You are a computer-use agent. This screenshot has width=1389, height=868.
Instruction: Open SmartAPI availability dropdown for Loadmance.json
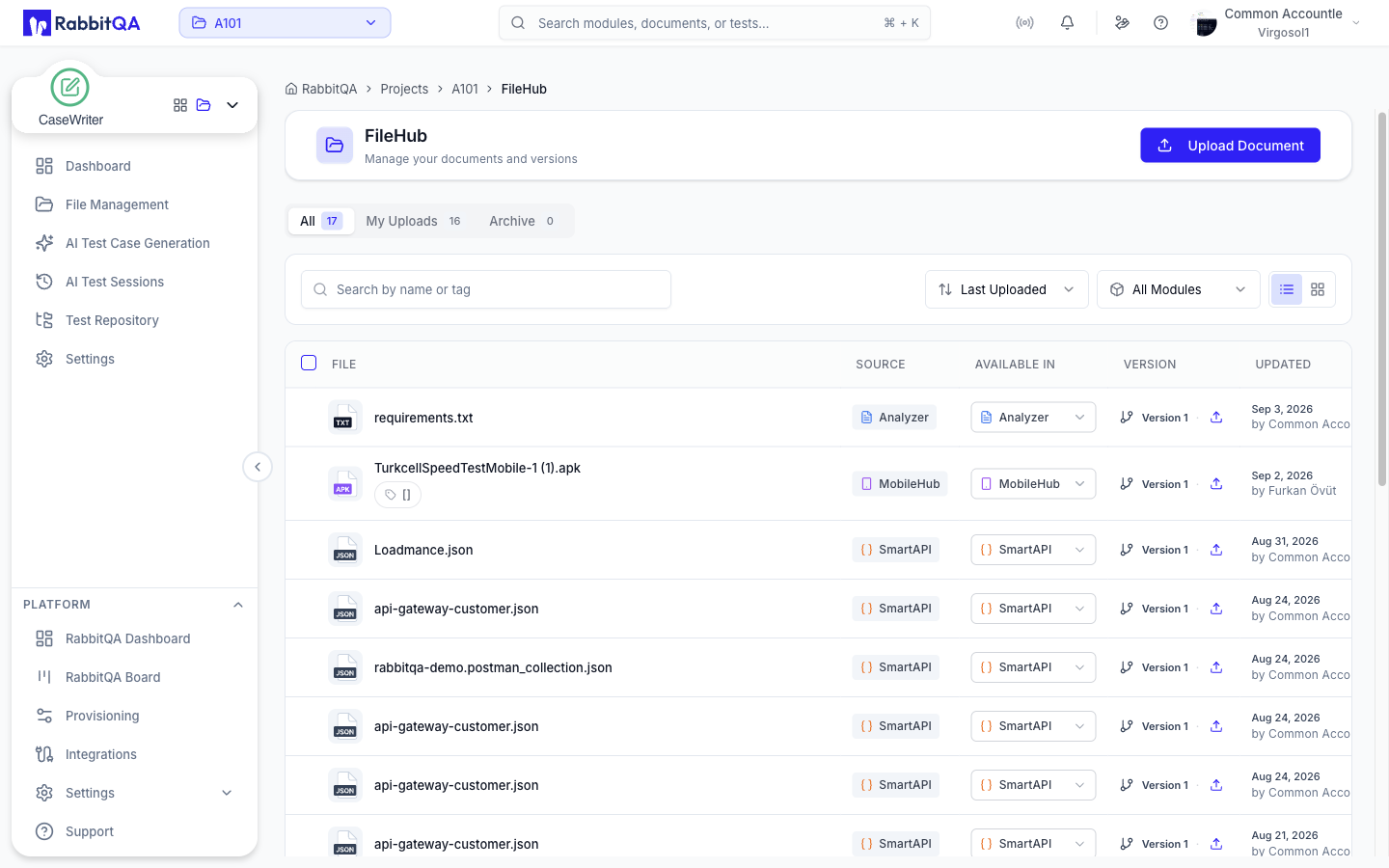pyautogui.click(x=1033, y=550)
